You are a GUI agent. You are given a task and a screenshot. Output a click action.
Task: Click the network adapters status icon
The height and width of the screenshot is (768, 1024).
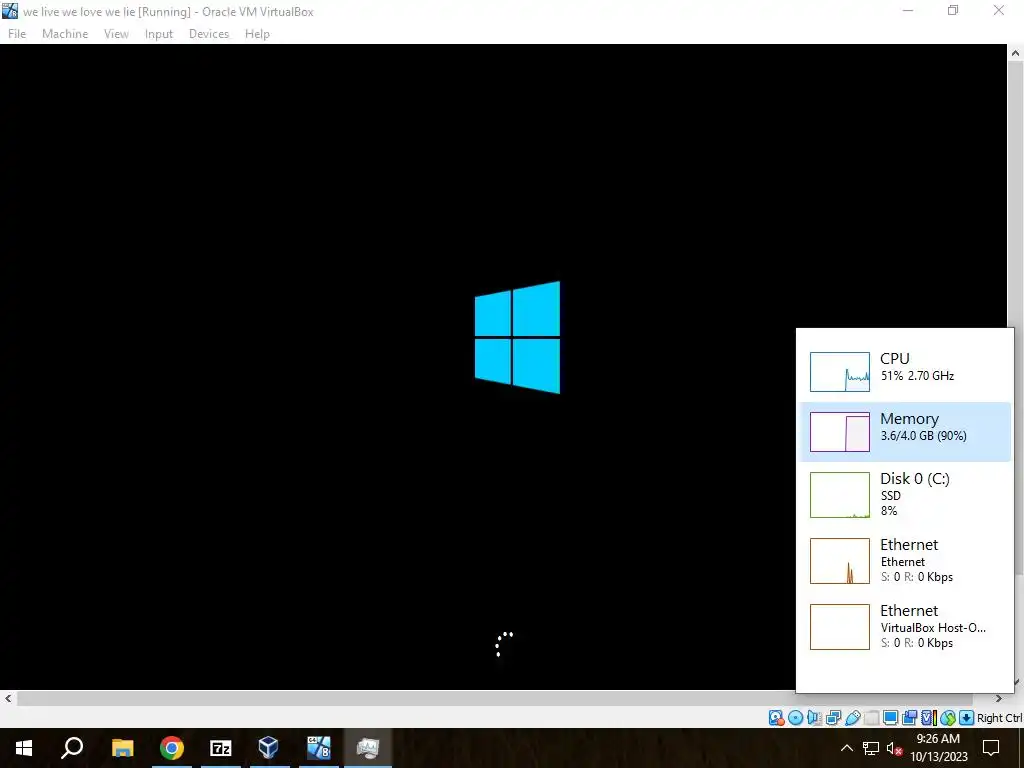point(833,718)
